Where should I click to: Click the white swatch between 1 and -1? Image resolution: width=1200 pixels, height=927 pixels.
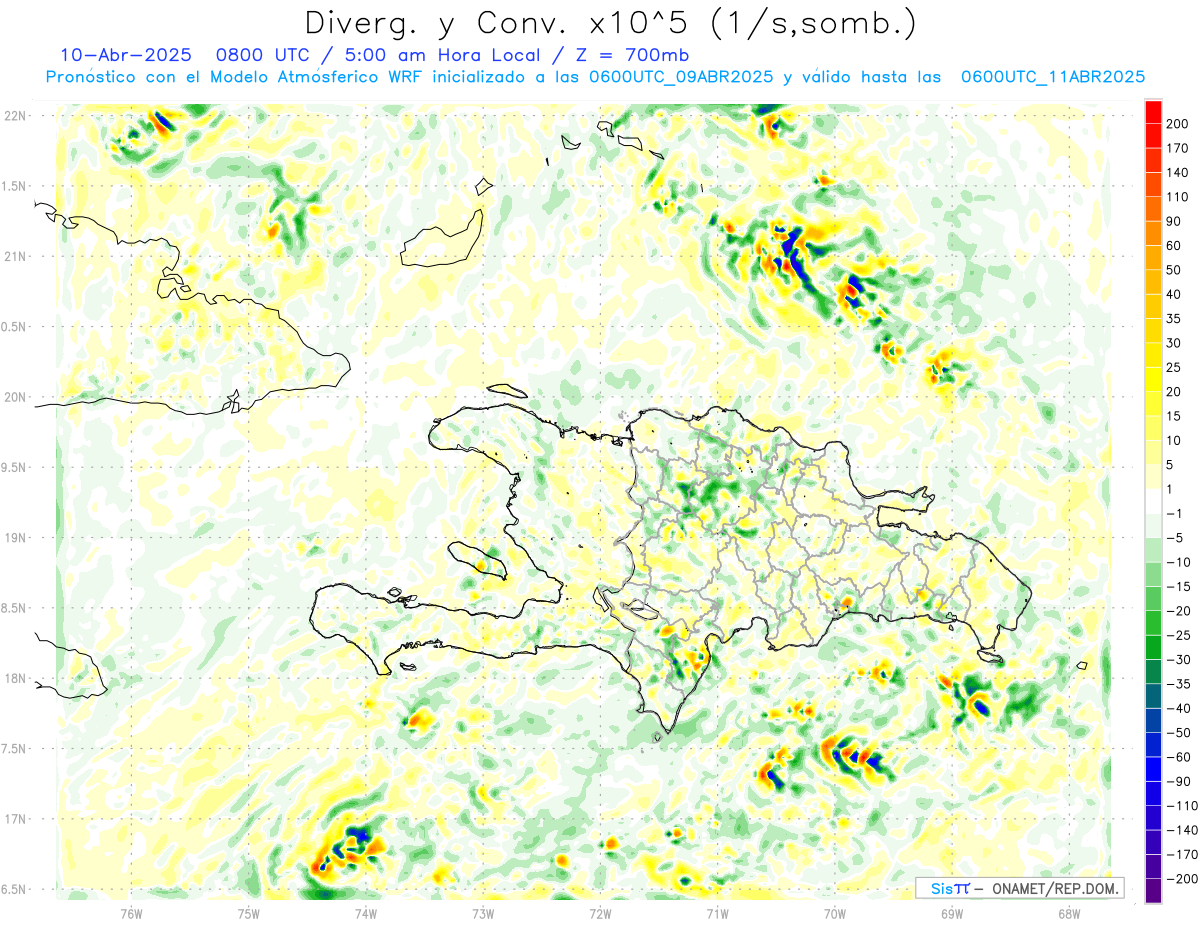click(1153, 501)
